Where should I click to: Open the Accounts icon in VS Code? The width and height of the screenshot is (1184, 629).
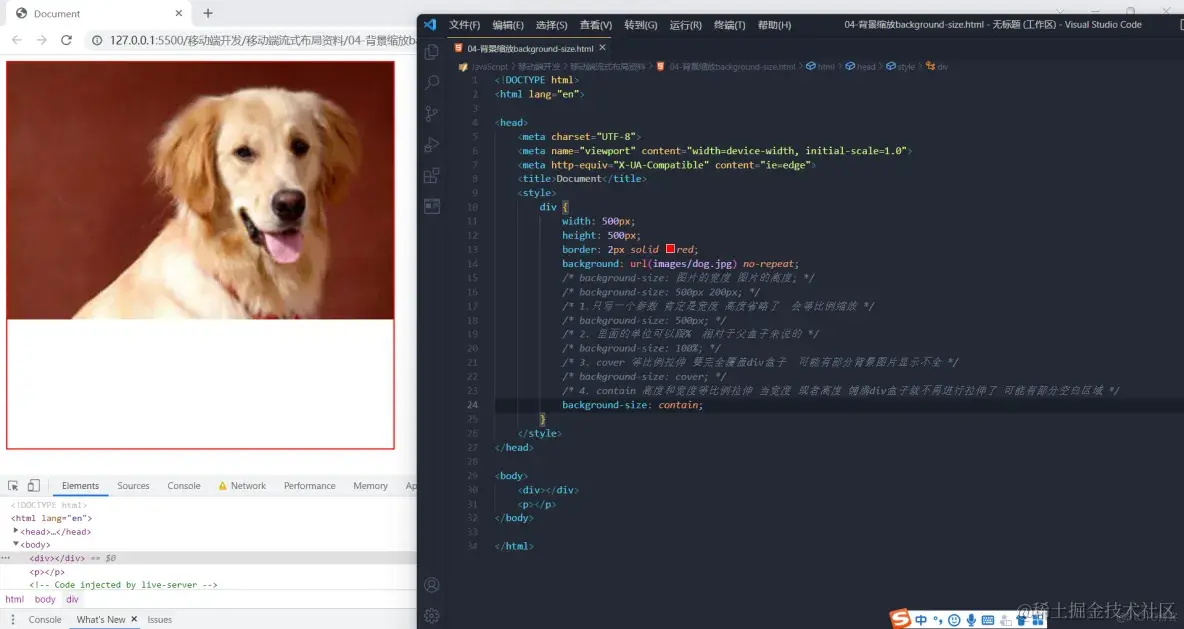click(432, 585)
